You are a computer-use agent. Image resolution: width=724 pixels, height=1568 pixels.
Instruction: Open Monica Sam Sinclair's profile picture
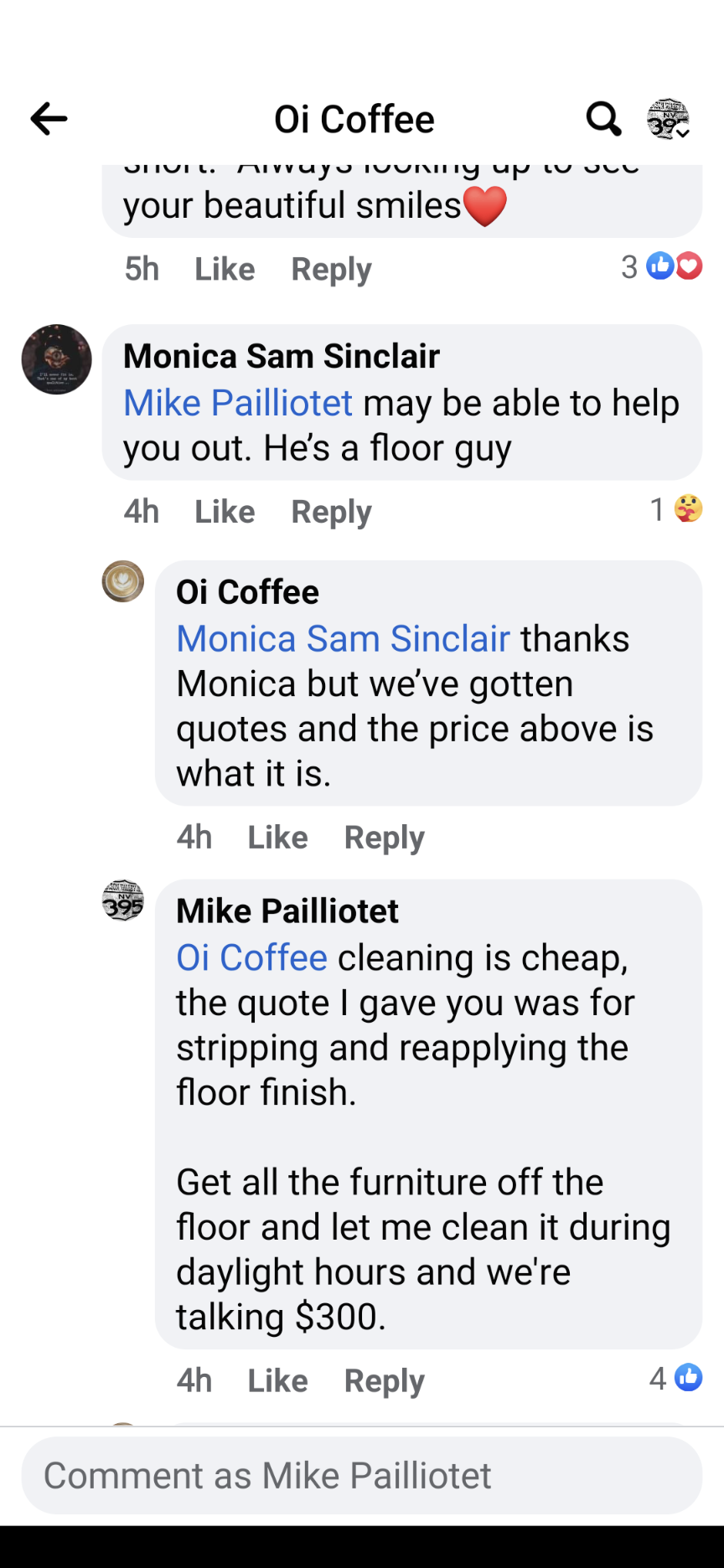(56, 359)
